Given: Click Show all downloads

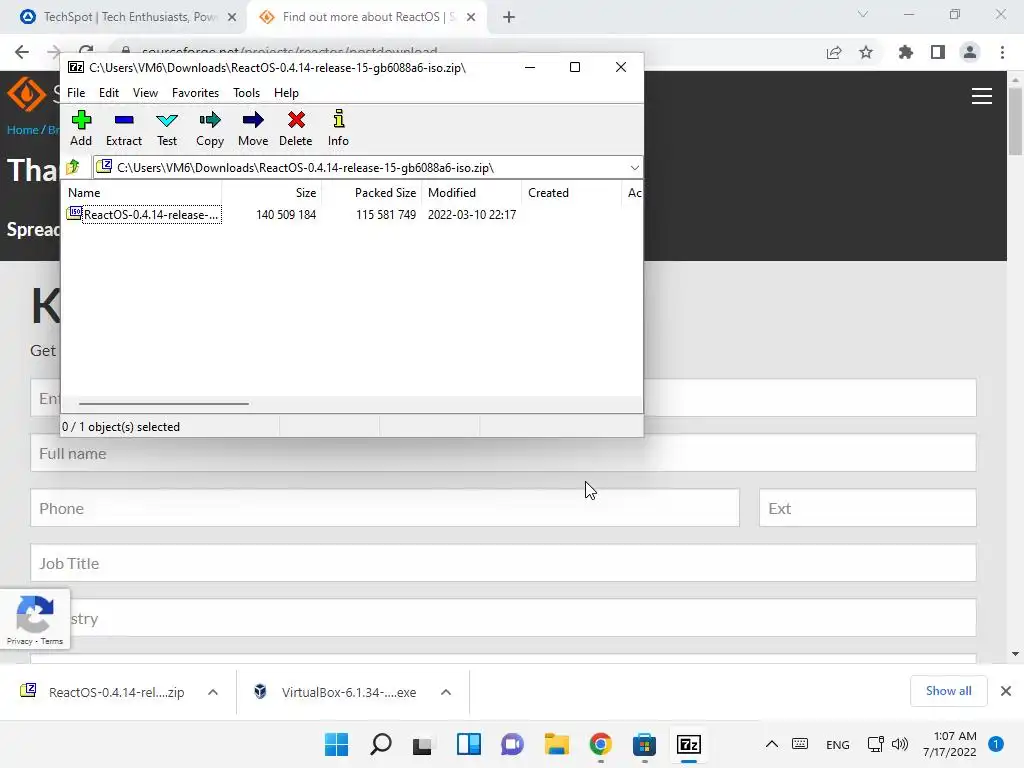Looking at the screenshot, I should pos(948,691).
